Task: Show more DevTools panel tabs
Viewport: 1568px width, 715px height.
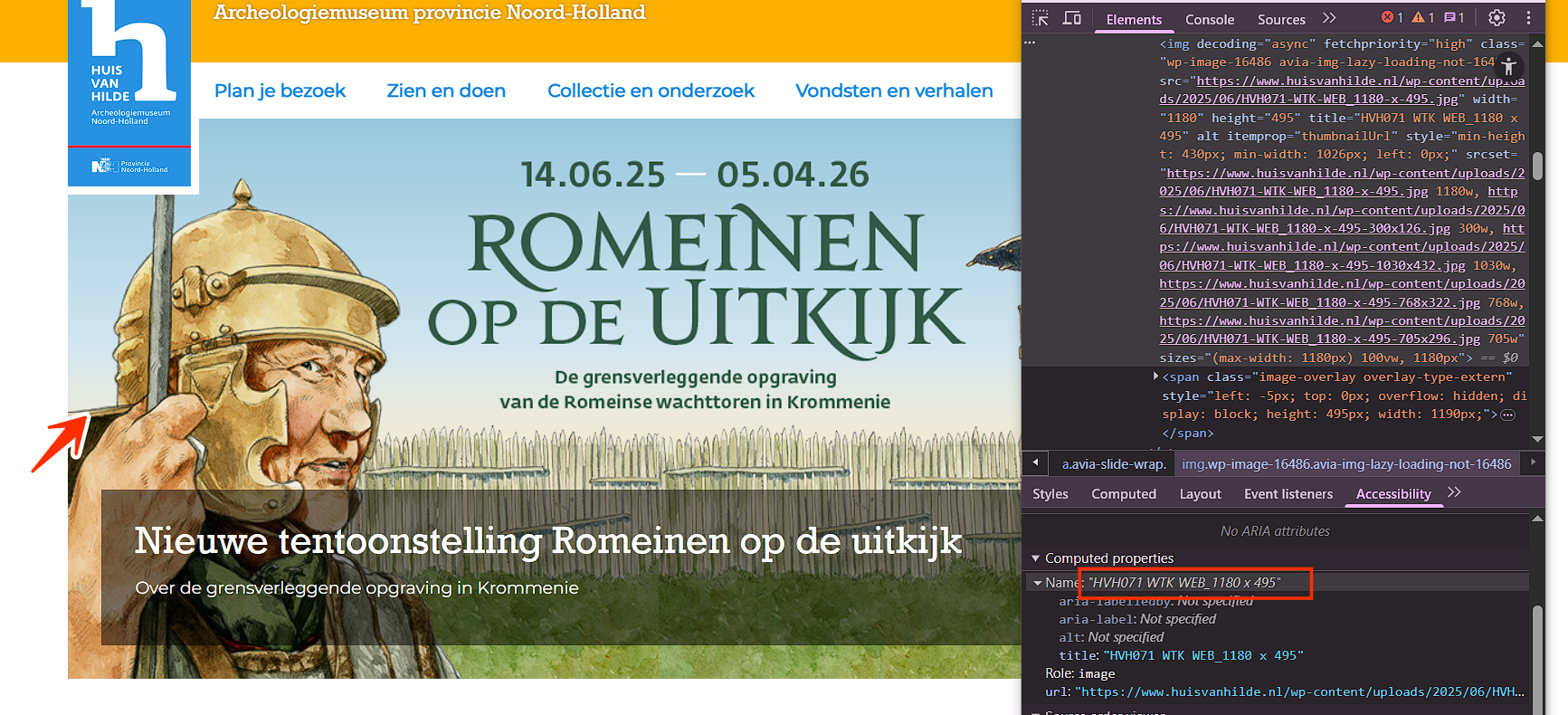Action: coord(1329,18)
